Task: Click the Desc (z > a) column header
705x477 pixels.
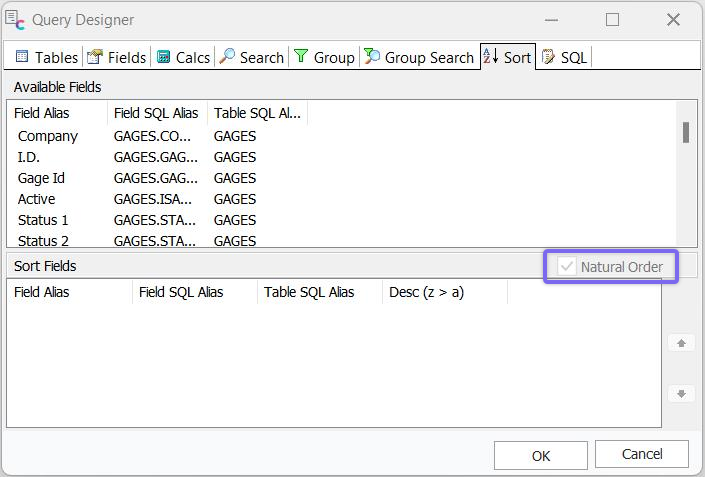Action: 426,292
